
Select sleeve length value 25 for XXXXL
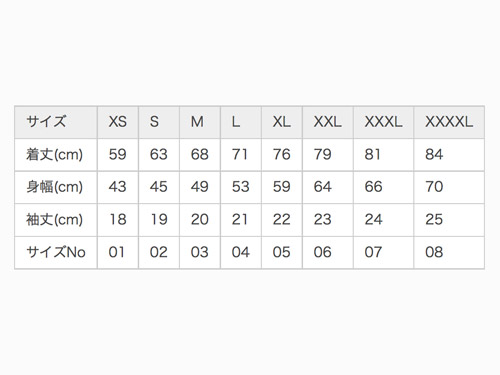(449, 220)
